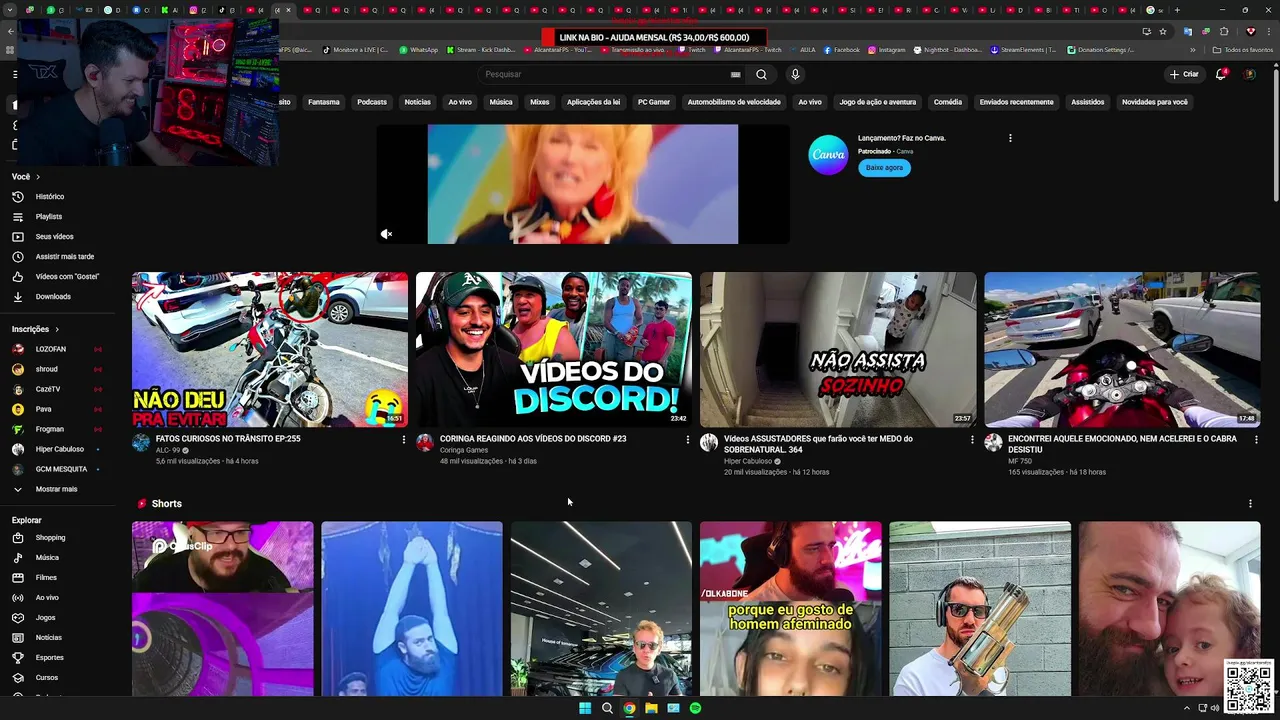Click the Esportes trophy icon
Viewport: 1280px width, 720px height.
coord(17,657)
